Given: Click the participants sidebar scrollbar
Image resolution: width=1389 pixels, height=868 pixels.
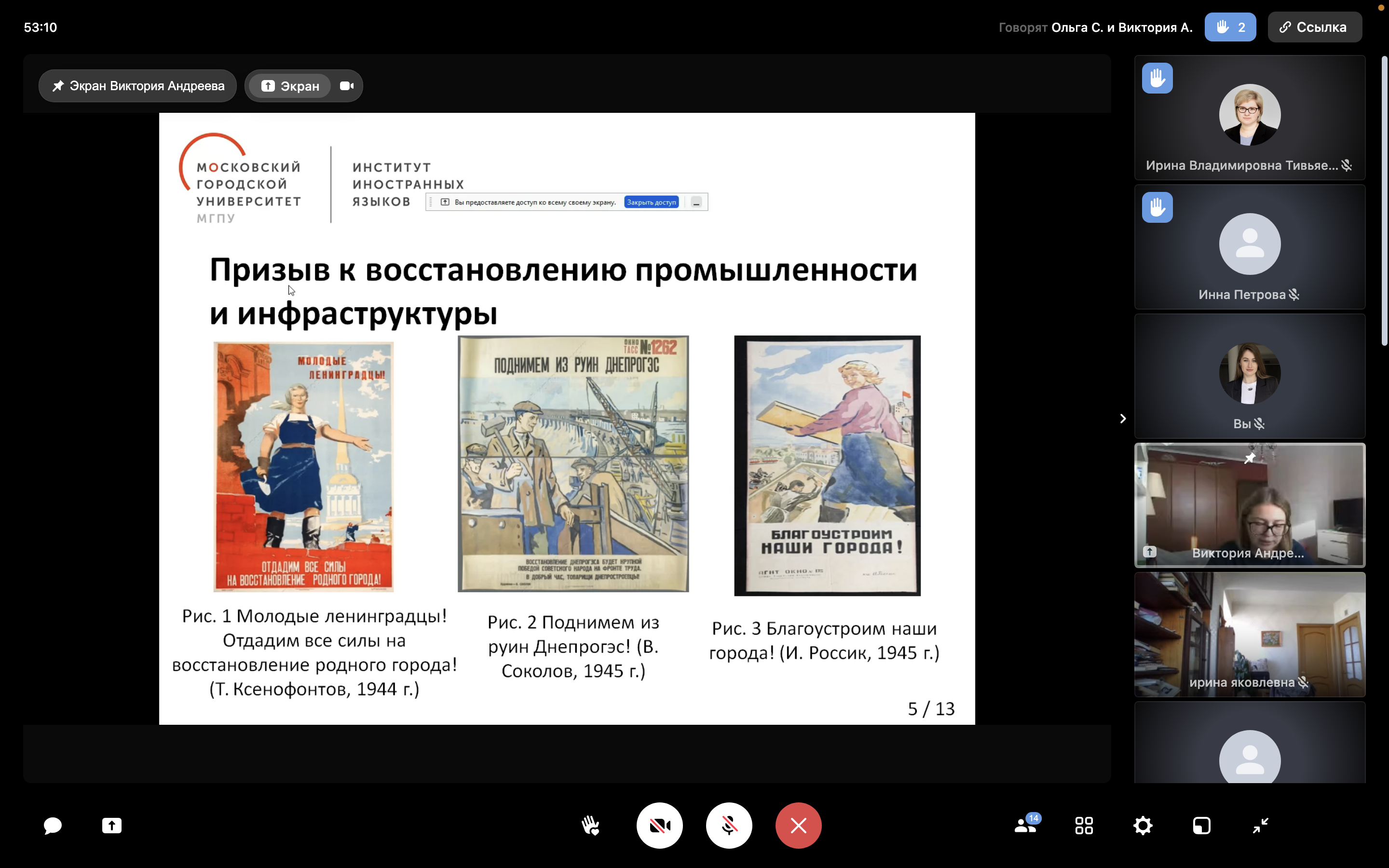Looking at the screenshot, I should pos(1384,201).
